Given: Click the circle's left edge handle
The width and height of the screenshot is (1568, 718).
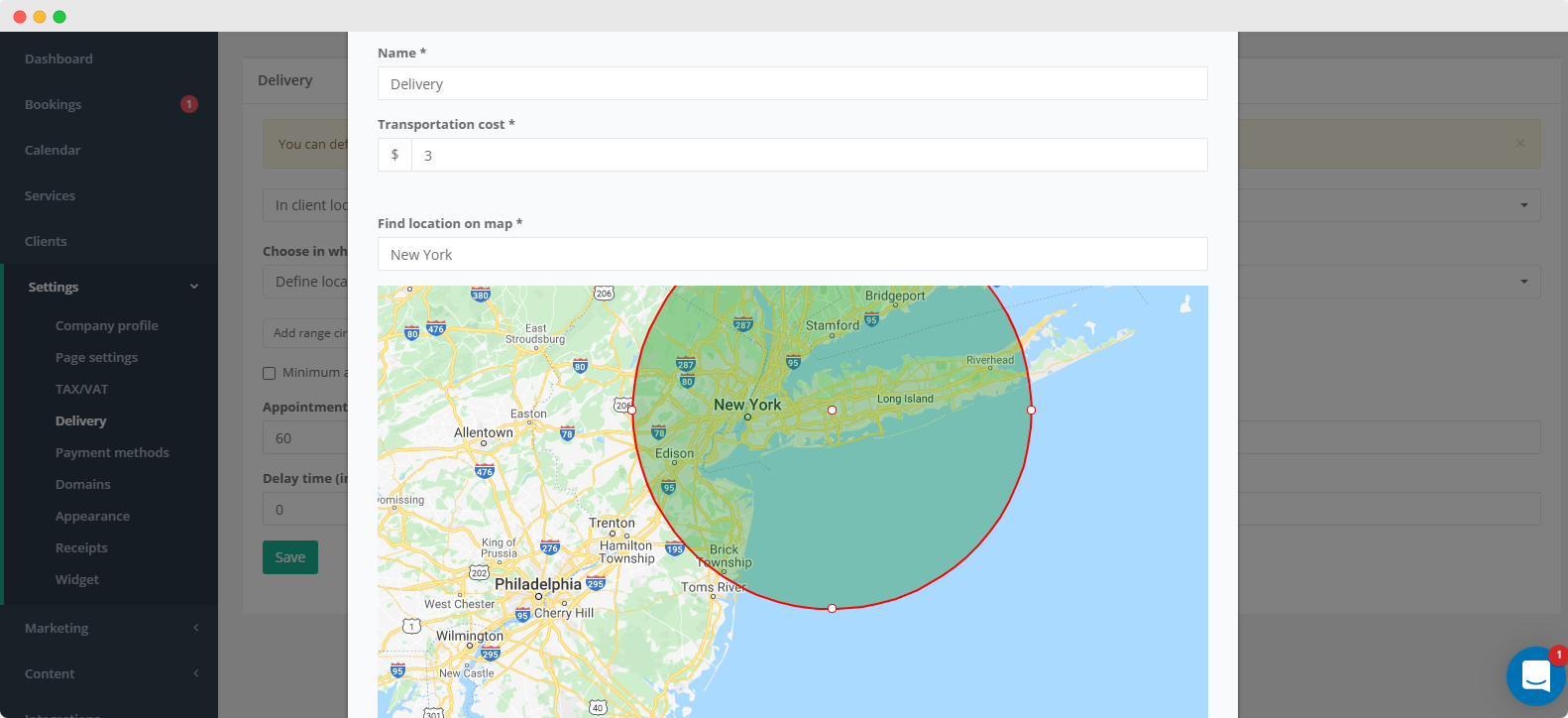Looking at the screenshot, I should 632,410.
